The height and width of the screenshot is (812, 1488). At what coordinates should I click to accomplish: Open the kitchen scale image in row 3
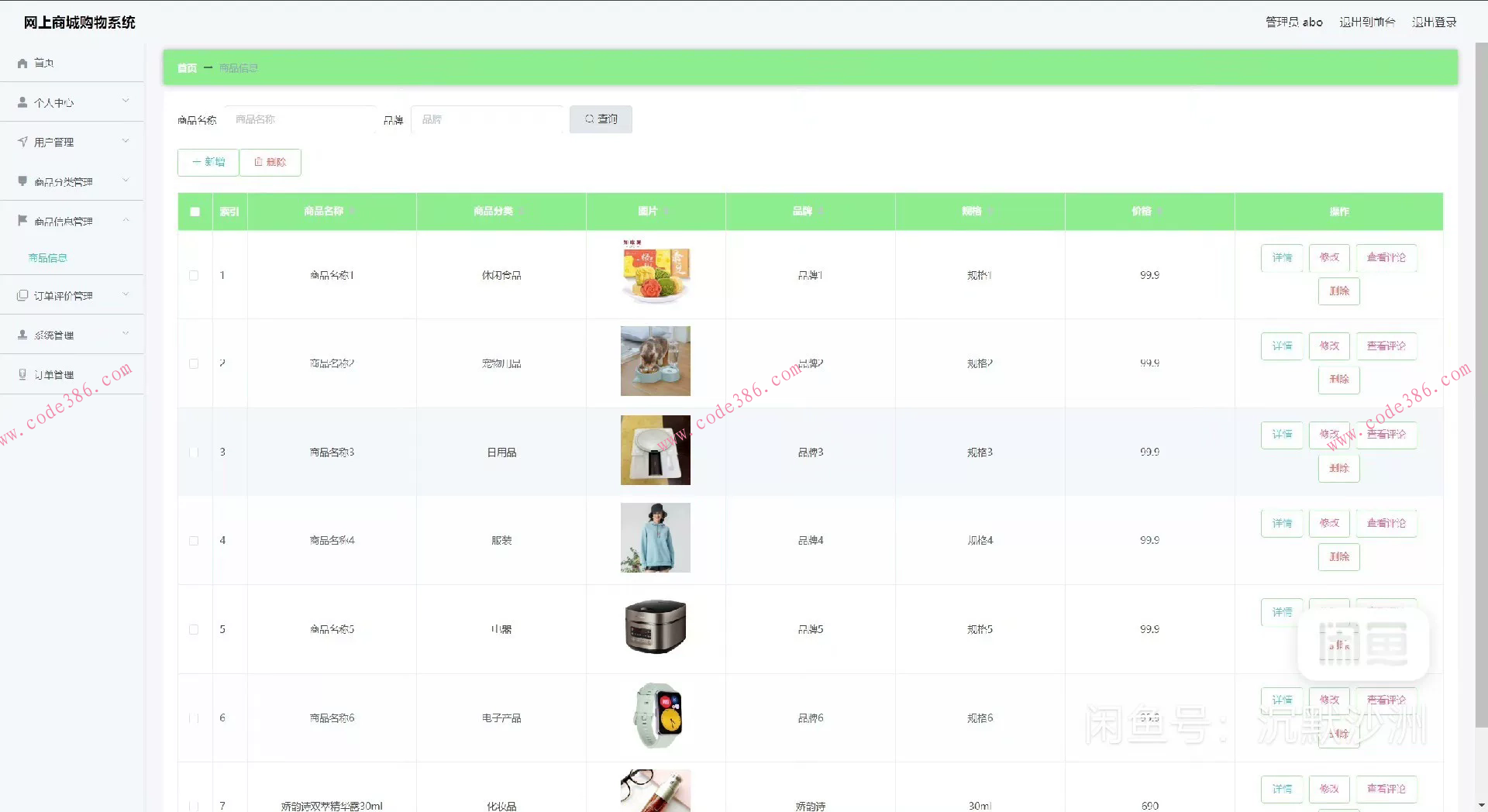pos(656,450)
